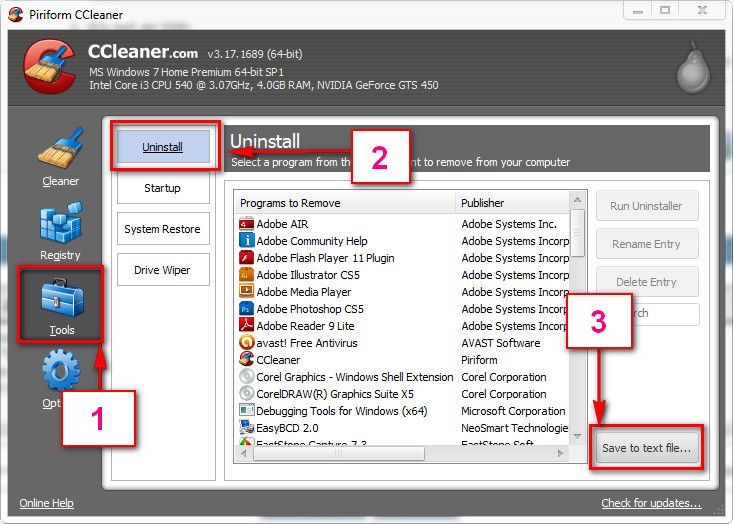Open the Online Help link
Viewport: 733px width, 524px height.
pos(46,503)
